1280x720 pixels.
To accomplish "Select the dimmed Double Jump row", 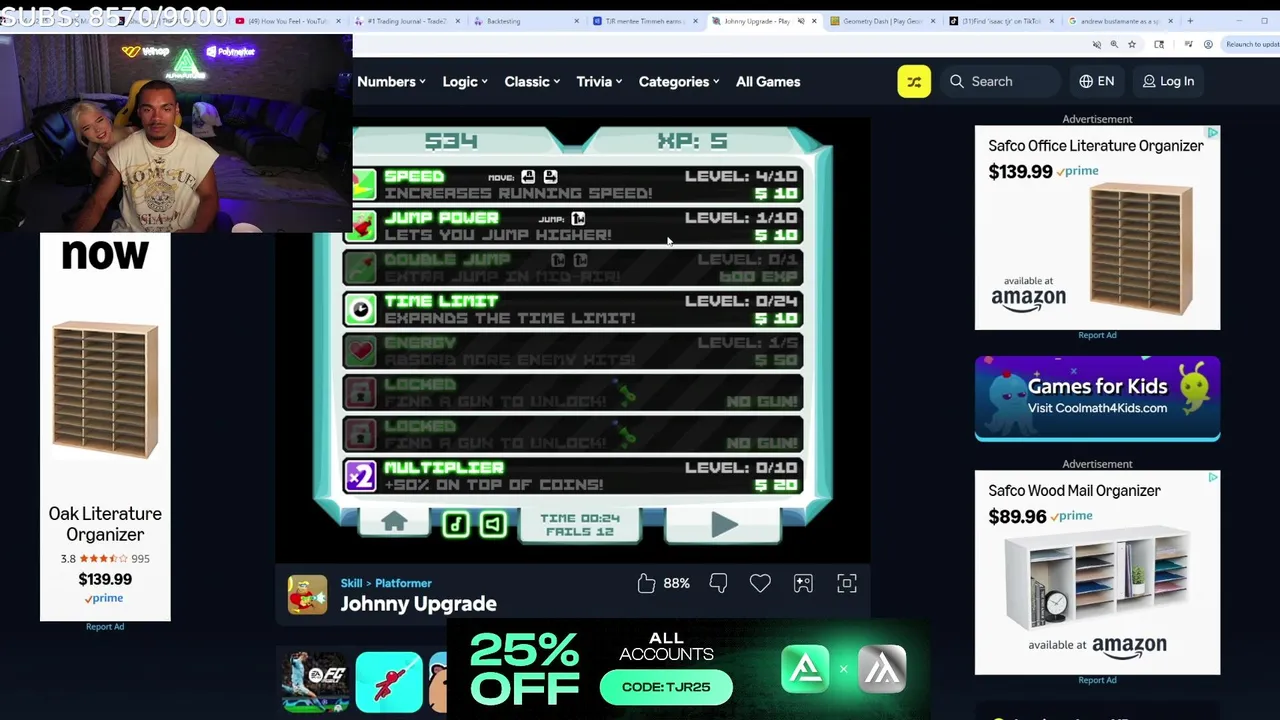I will (574, 268).
